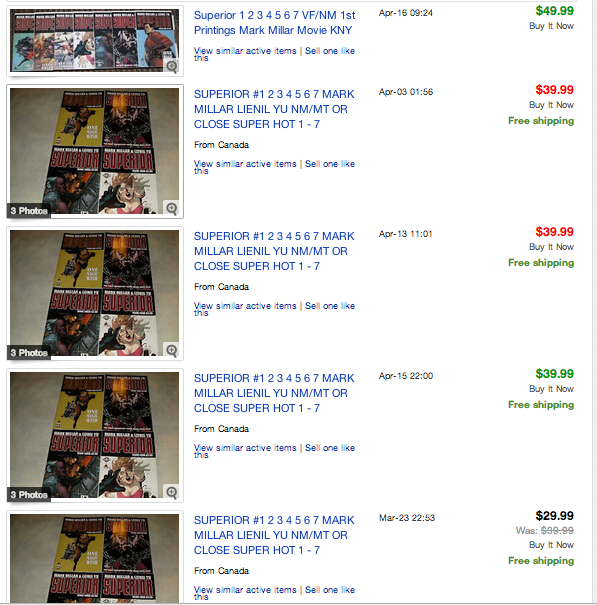Open the Apr-13 SUPERIOR #1-7 listing title

click(274, 251)
